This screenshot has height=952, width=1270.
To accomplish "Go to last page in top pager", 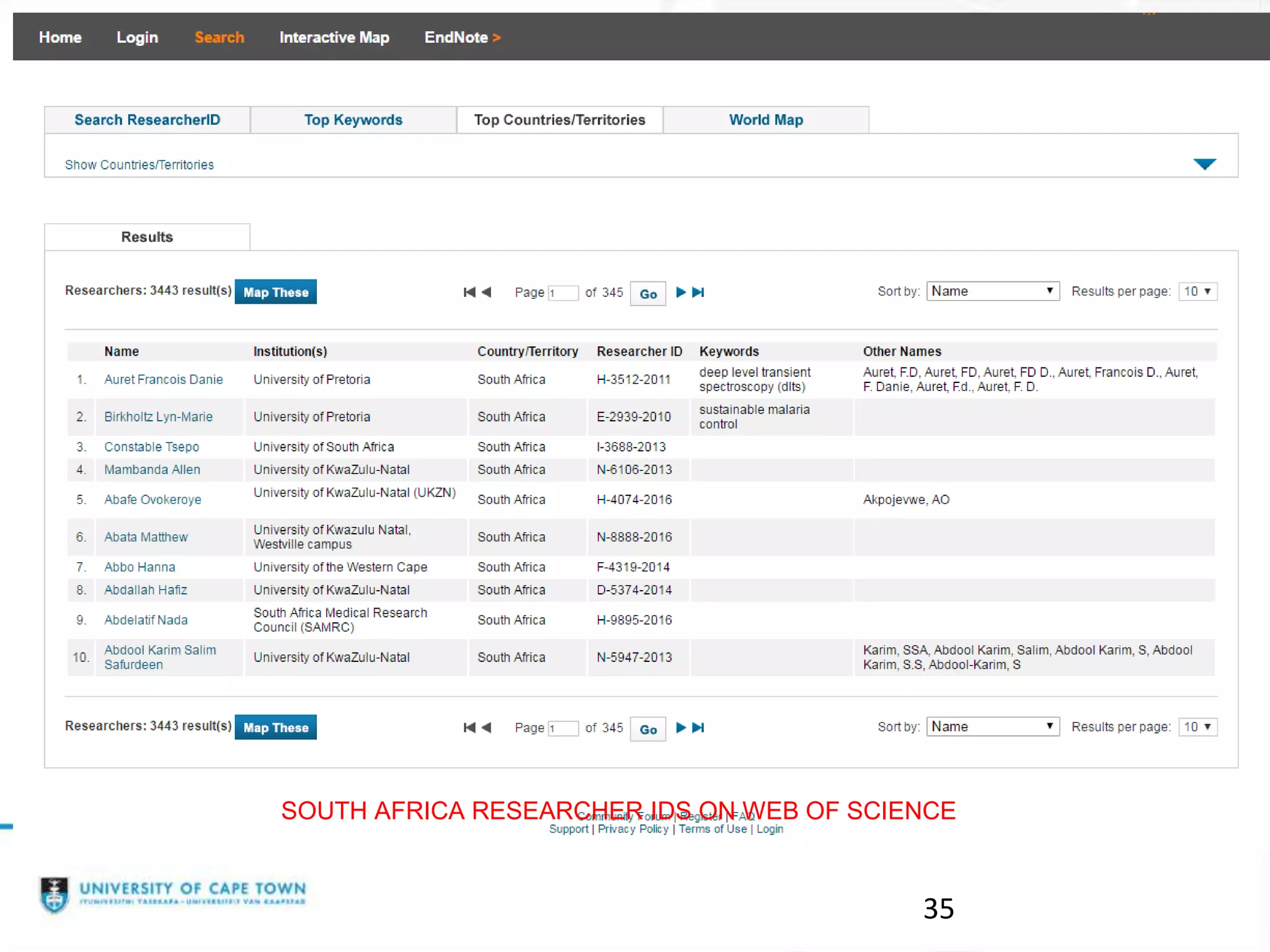I will [x=698, y=292].
